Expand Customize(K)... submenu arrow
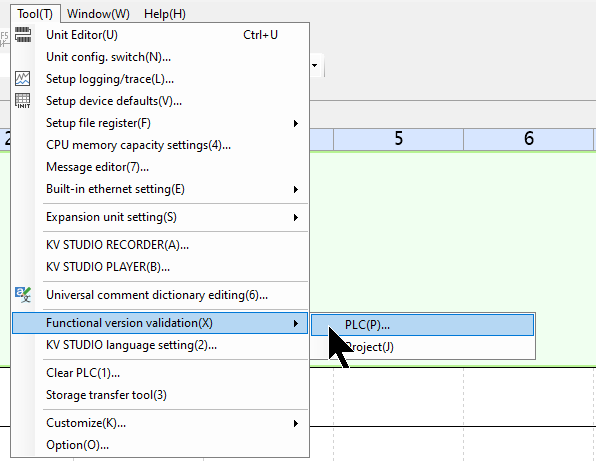This screenshot has width=596, height=463. 296,423
